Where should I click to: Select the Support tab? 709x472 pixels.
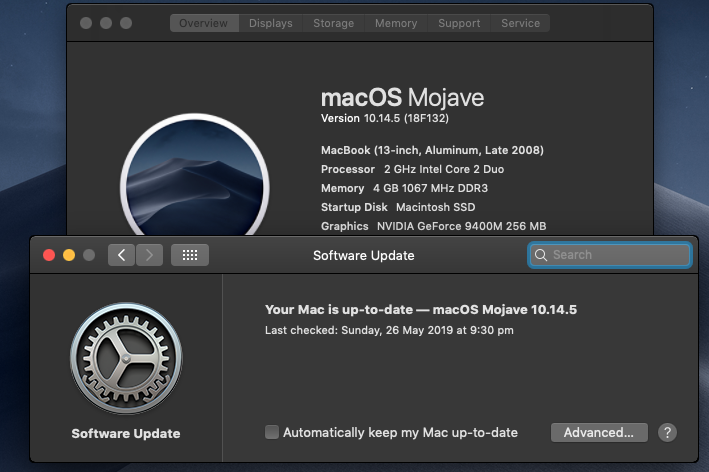point(459,23)
